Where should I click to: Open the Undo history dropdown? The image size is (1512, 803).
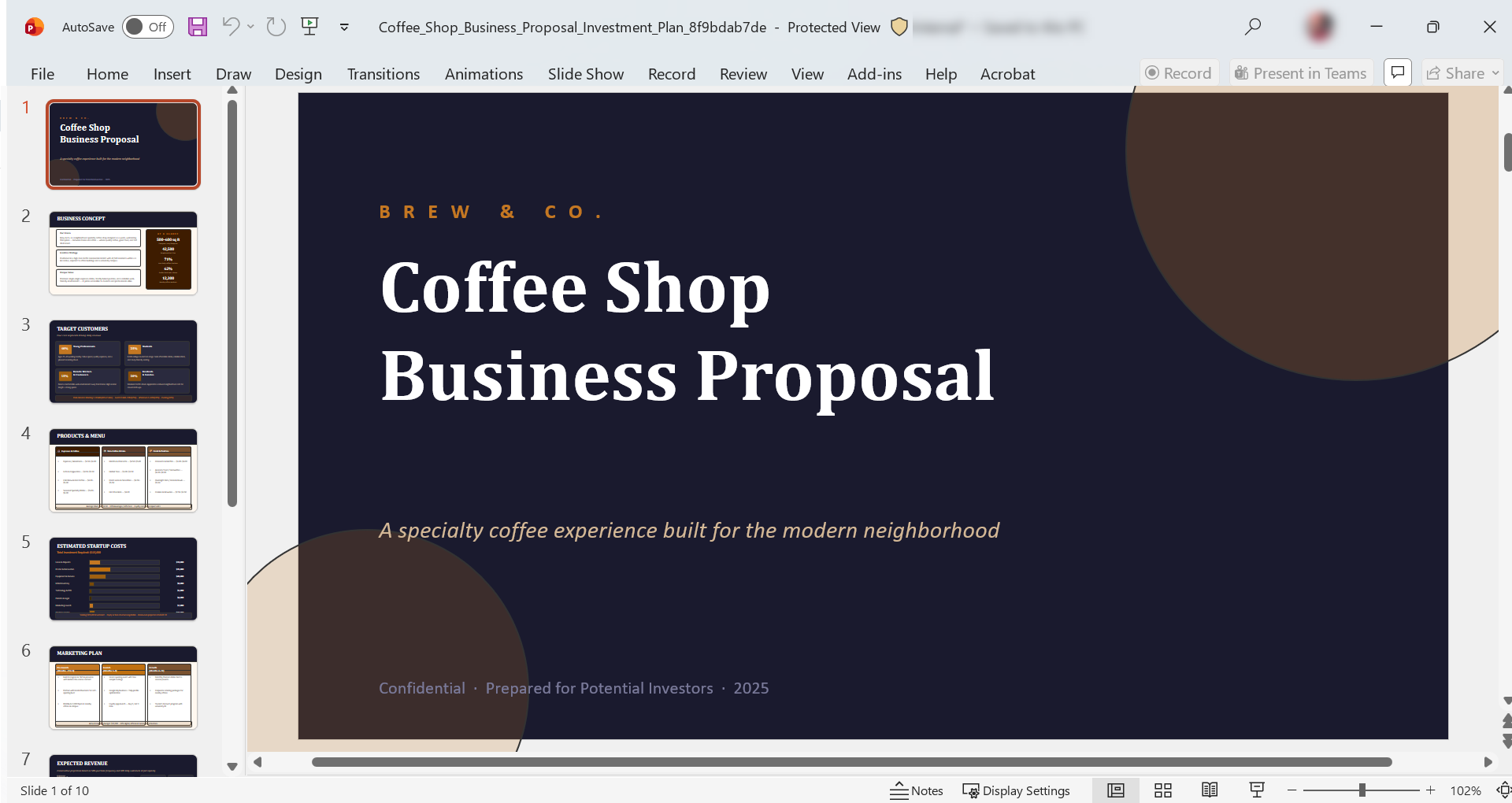pos(250,27)
